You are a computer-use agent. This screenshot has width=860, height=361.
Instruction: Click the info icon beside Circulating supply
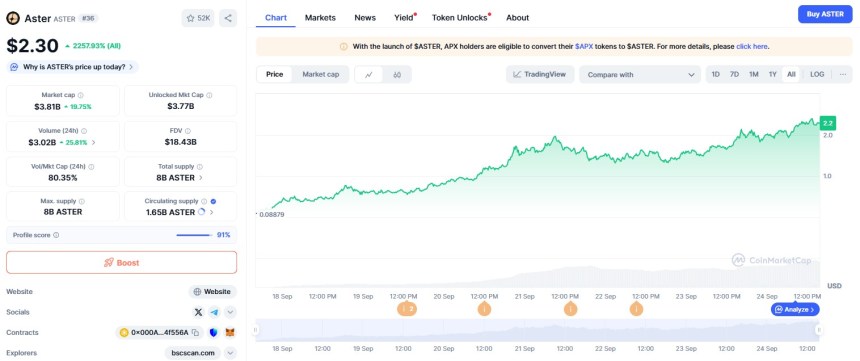tap(203, 201)
